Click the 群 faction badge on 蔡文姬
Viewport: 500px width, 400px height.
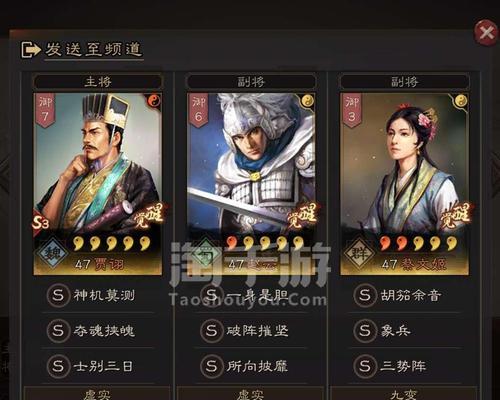[x=359, y=253]
